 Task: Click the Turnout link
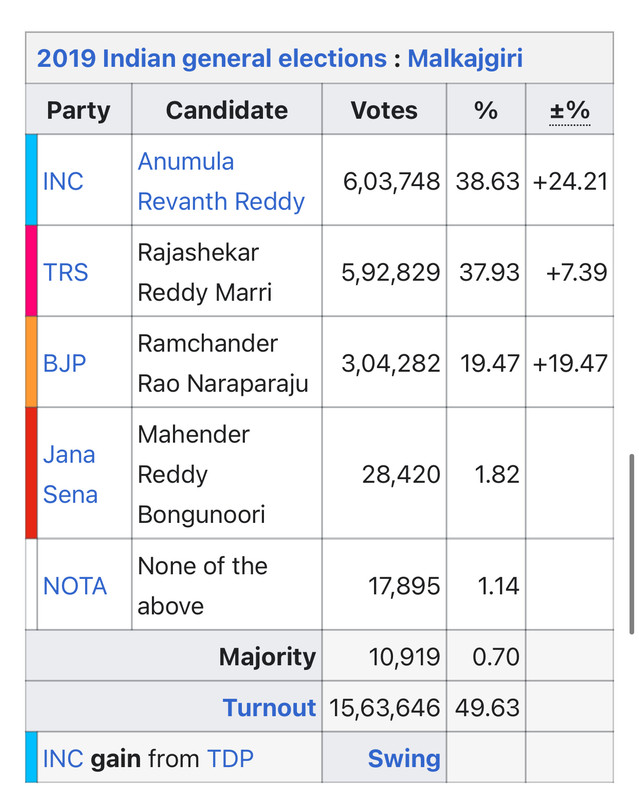click(x=269, y=708)
